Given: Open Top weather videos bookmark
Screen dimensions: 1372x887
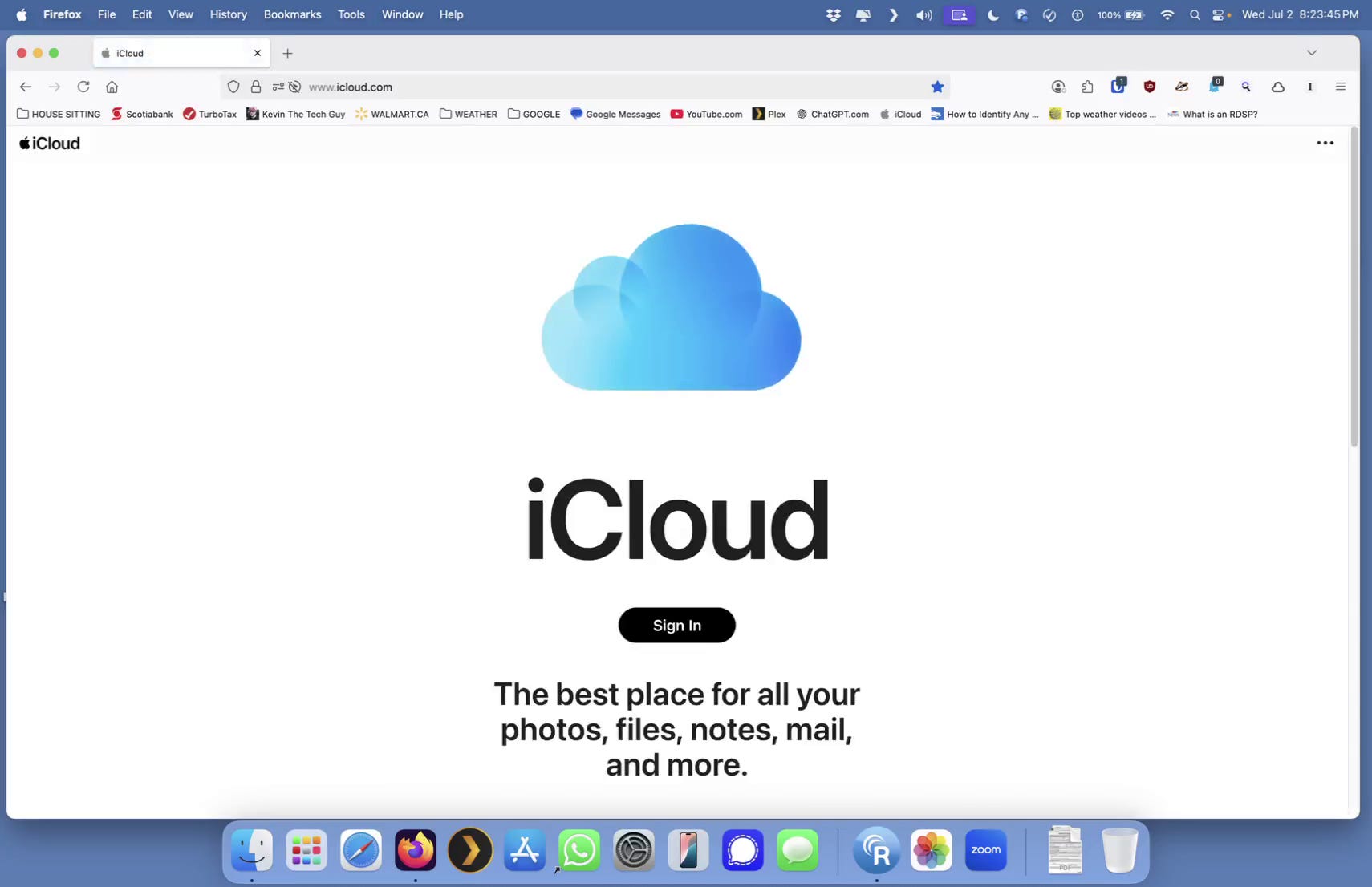Looking at the screenshot, I should tap(1102, 114).
